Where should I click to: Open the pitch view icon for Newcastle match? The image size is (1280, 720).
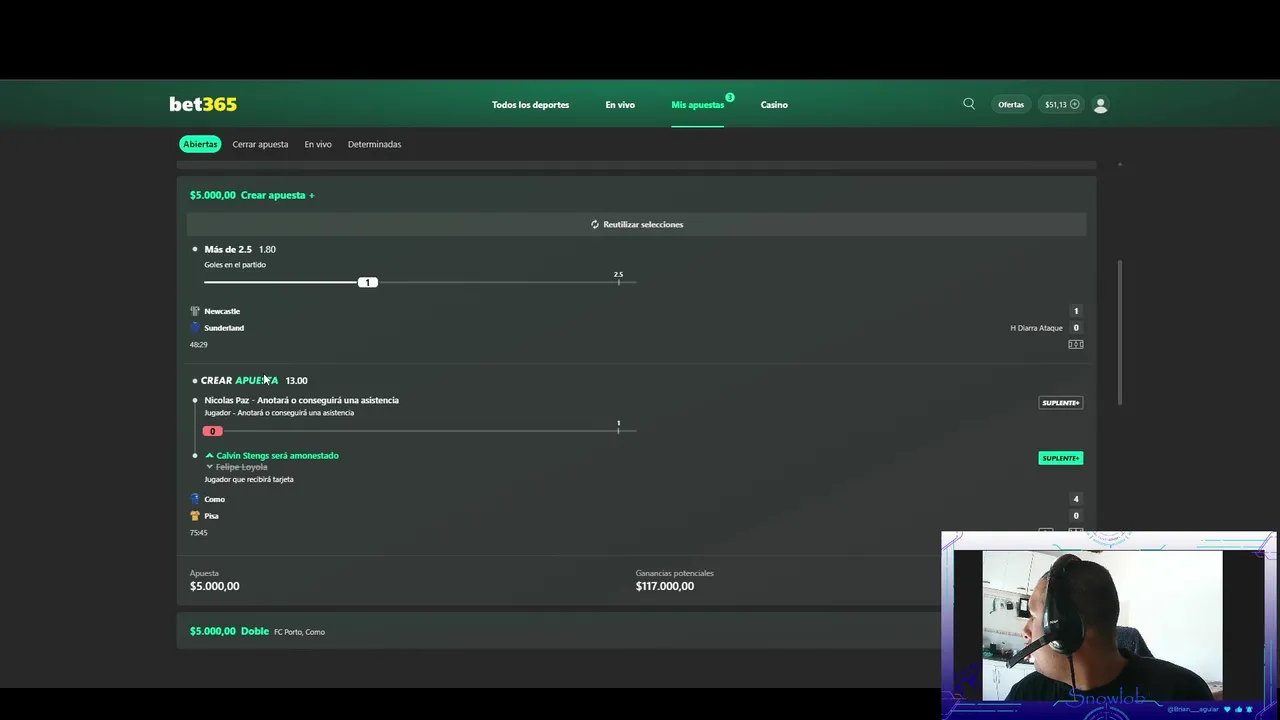(1076, 344)
